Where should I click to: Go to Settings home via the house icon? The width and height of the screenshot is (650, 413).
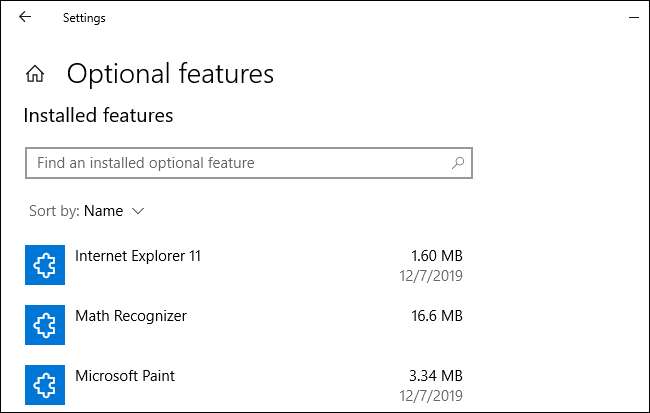(35, 74)
